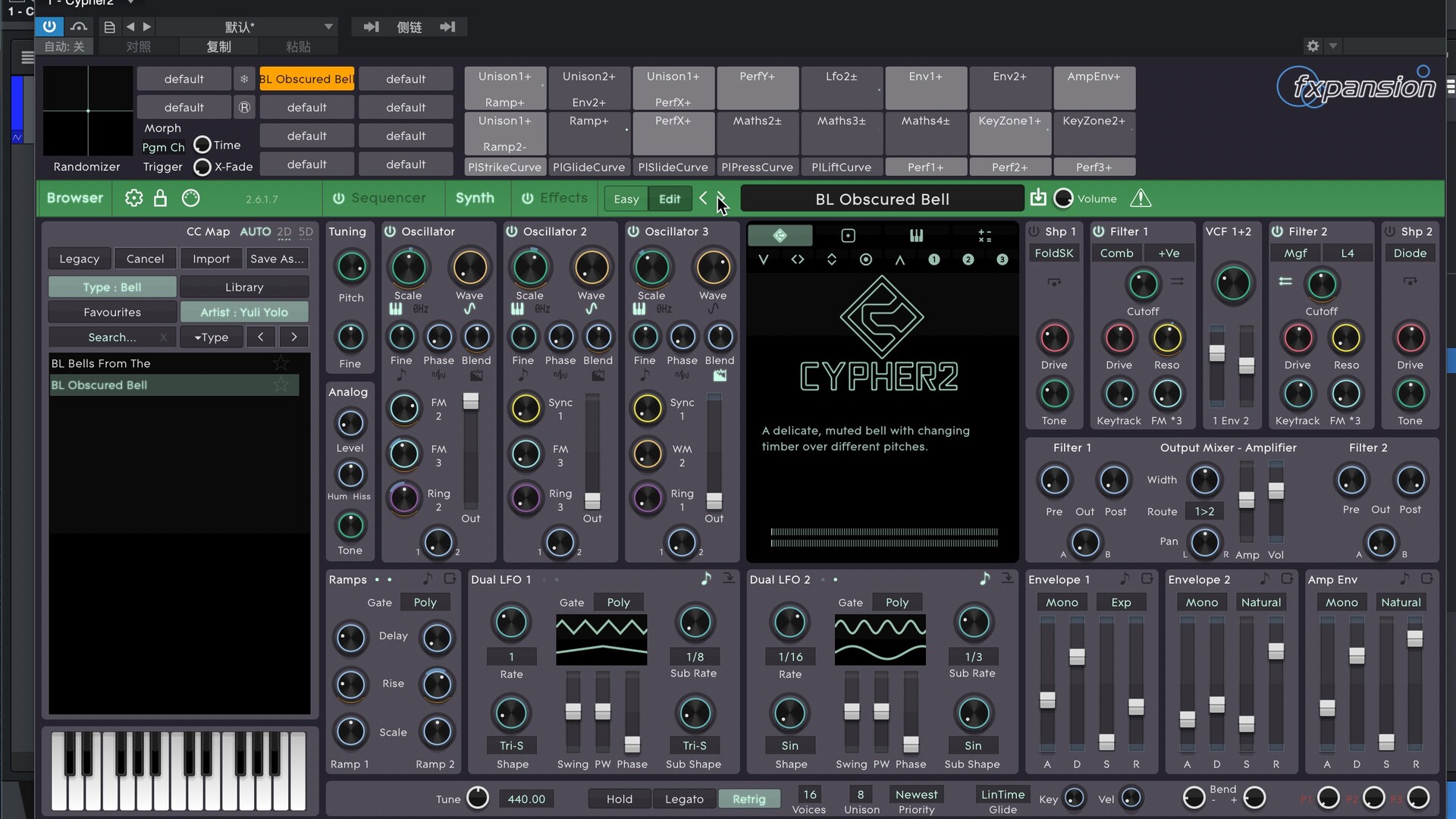Click the grid dots icon in visualizer
The image size is (1456, 819).
(x=984, y=236)
